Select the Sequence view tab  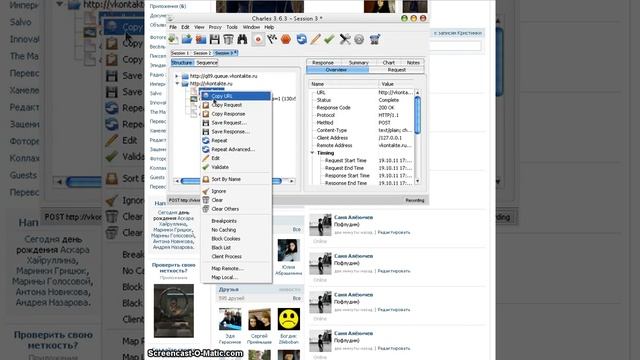tap(207, 62)
